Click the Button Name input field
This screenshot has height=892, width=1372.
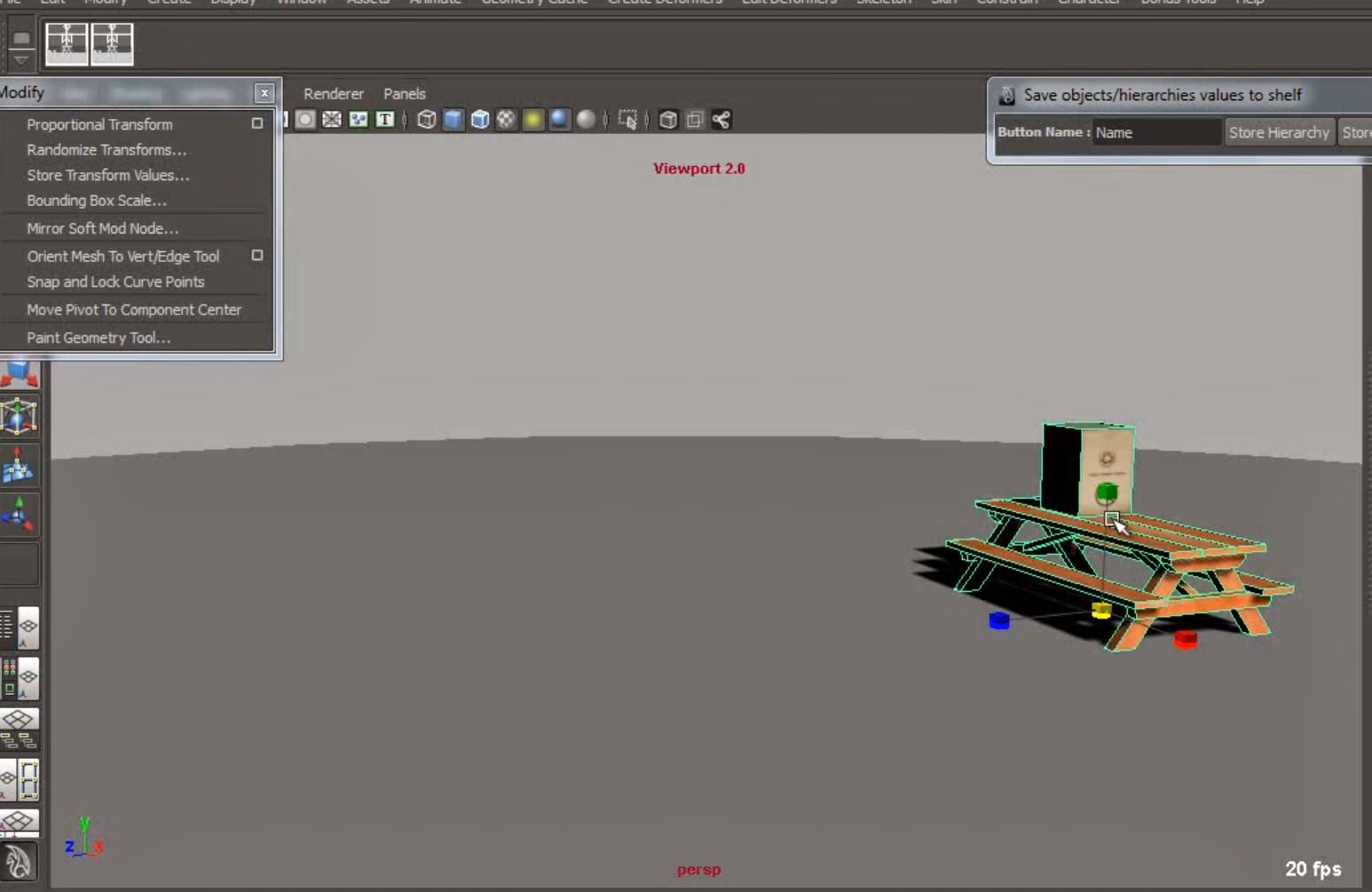(x=1155, y=131)
